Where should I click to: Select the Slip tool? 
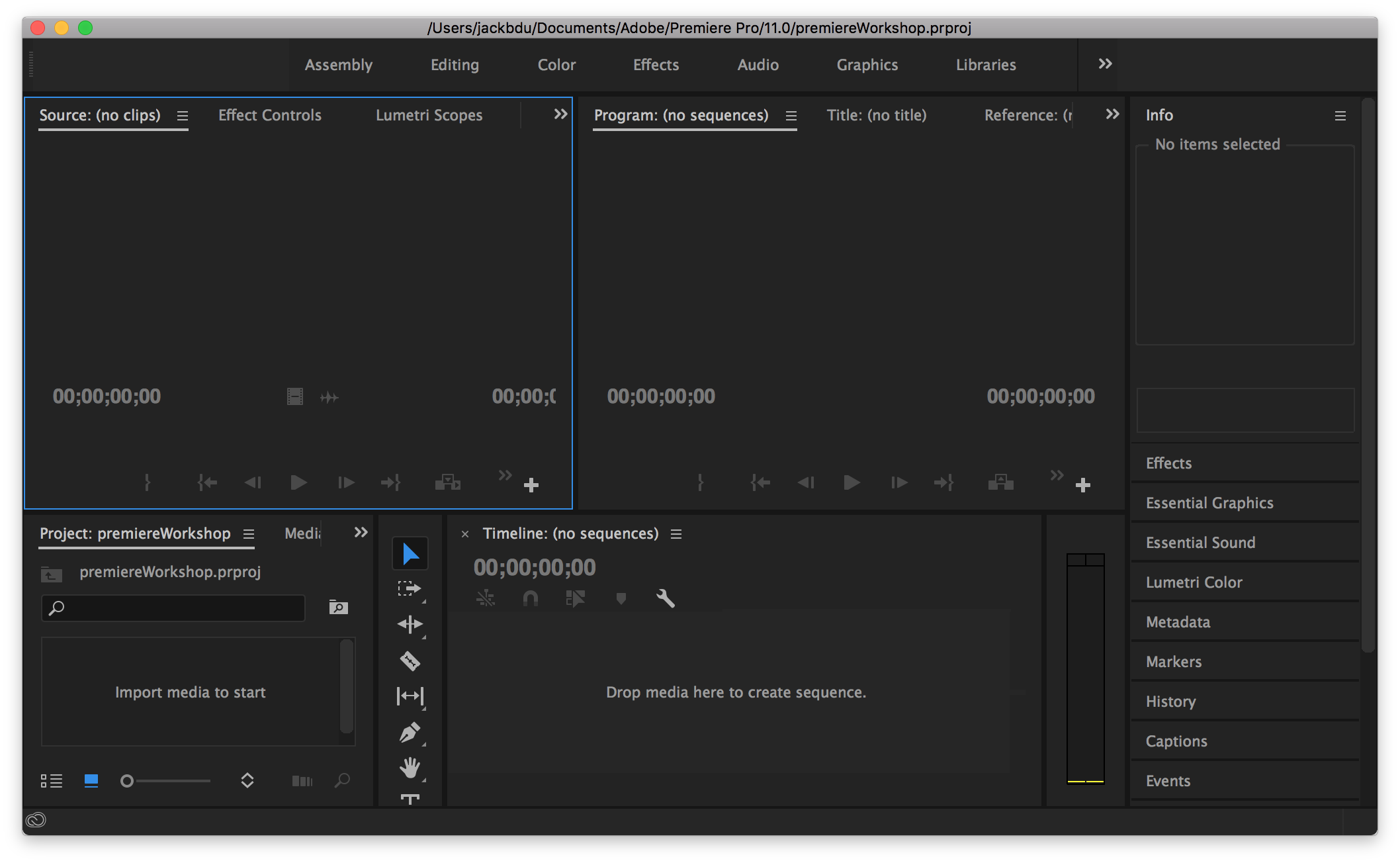click(410, 696)
